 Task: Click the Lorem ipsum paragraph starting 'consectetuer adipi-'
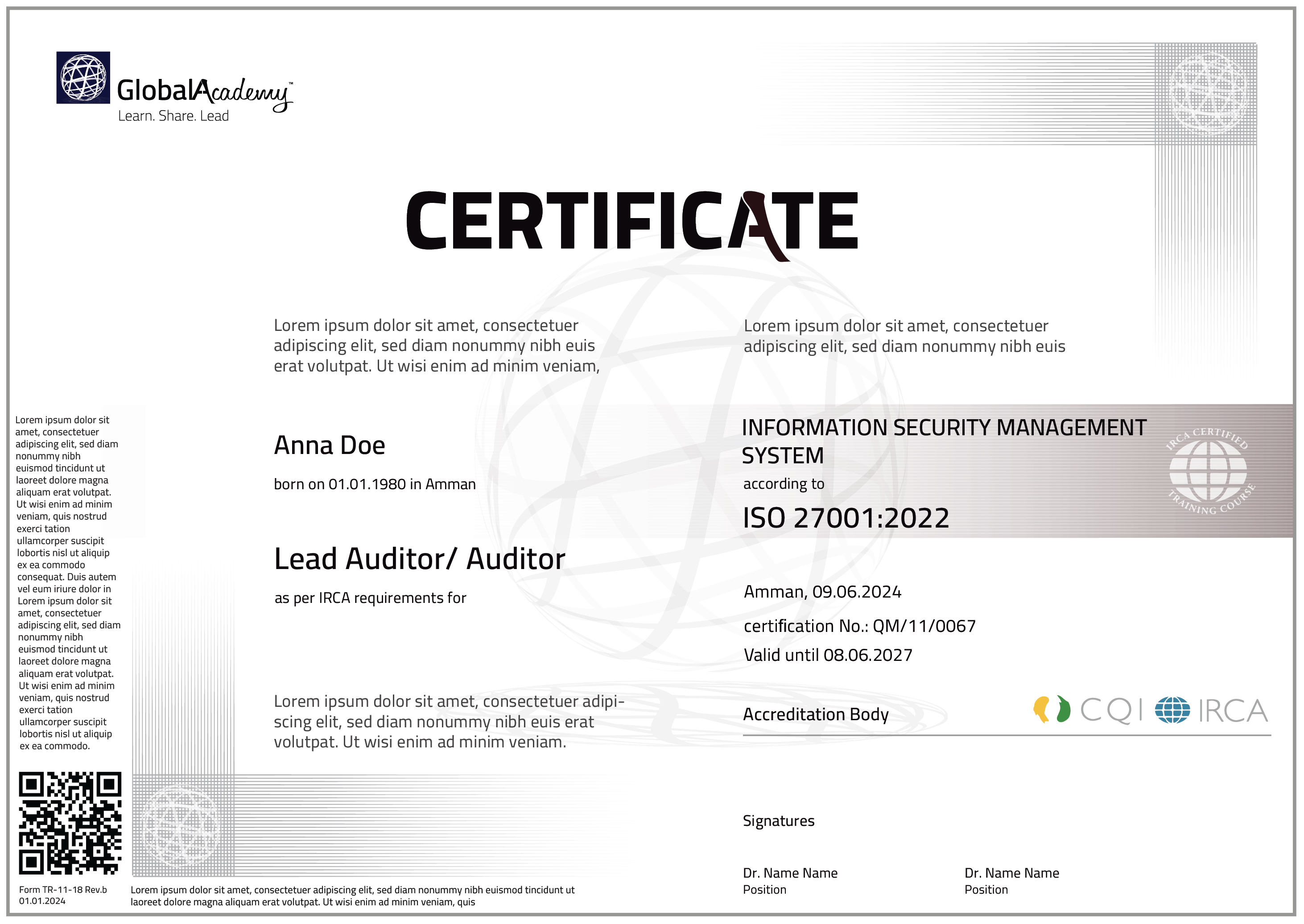click(x=449, y=722)
